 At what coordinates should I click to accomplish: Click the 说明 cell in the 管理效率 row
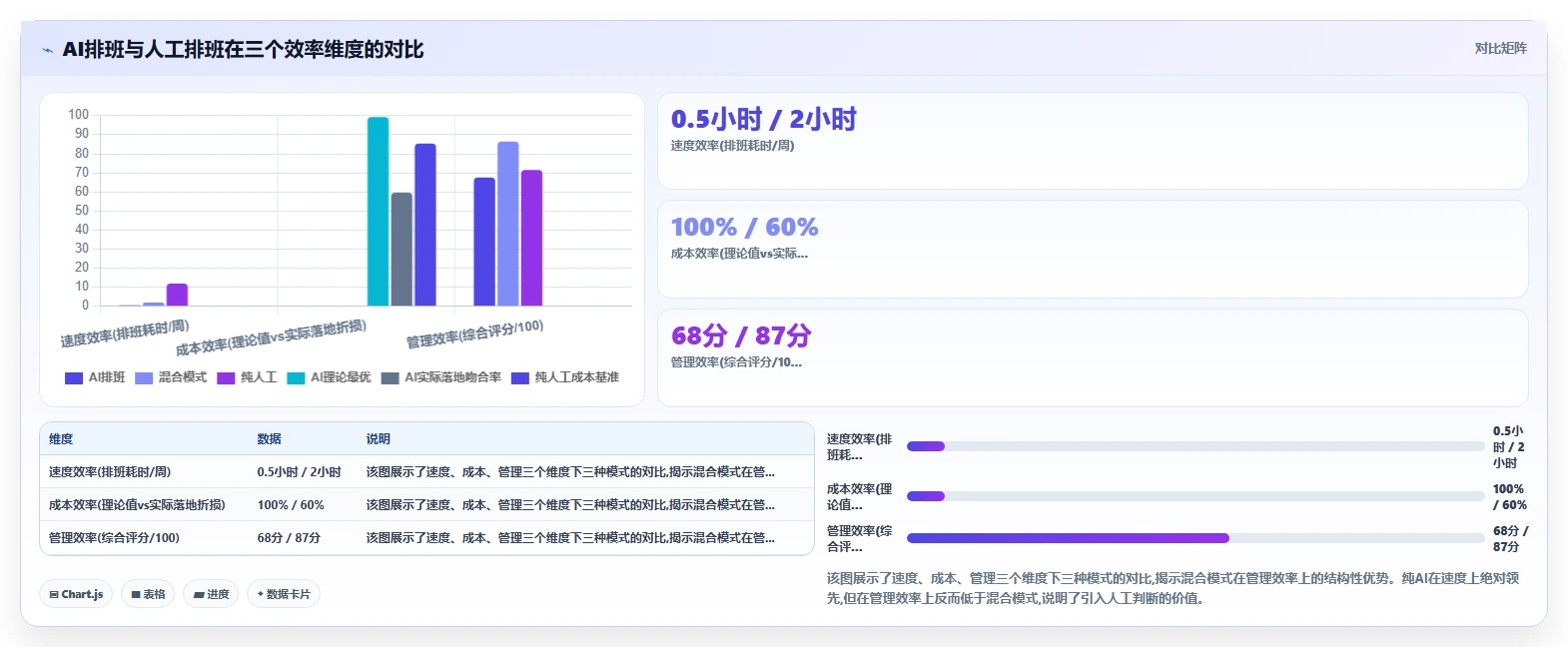tap(585, 538)
